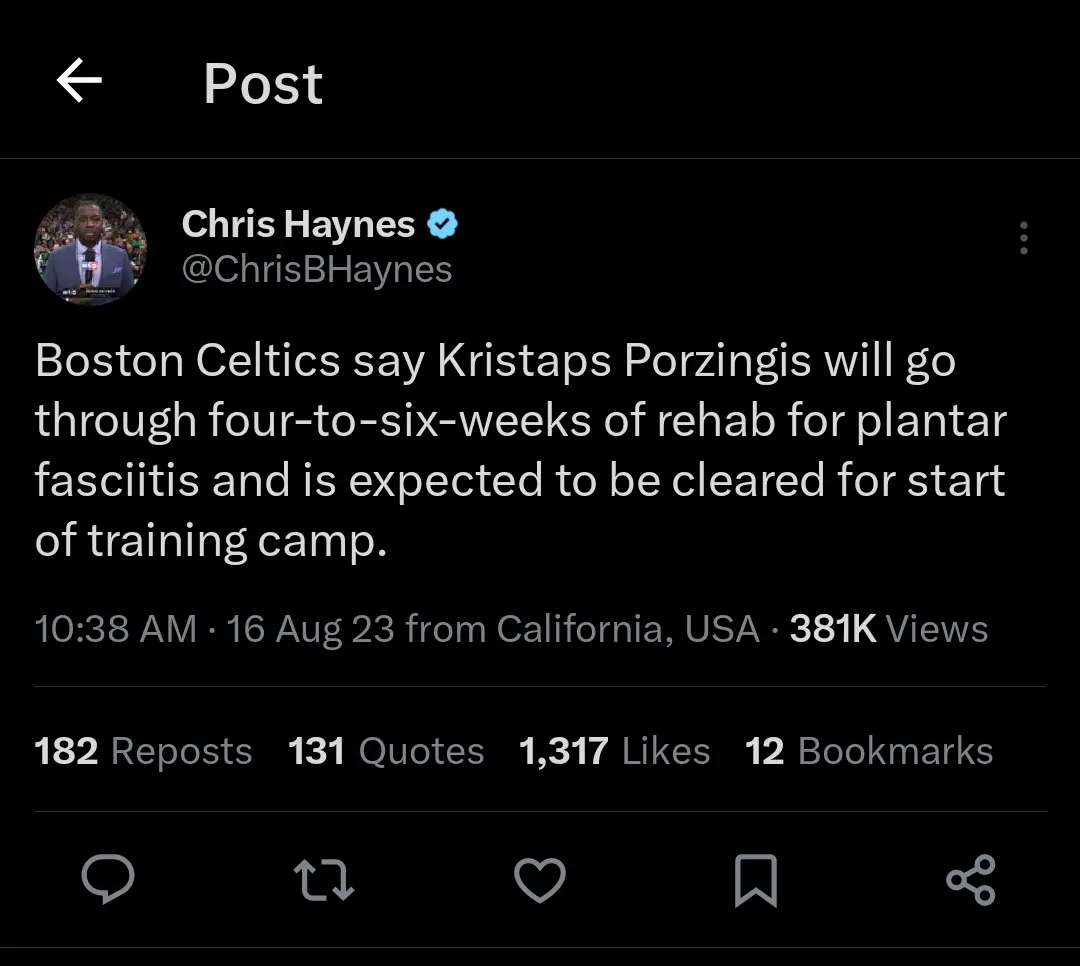The image size is (1080, 966).
Task: Click the Chris Haynes display name
Action: (298, 225)
